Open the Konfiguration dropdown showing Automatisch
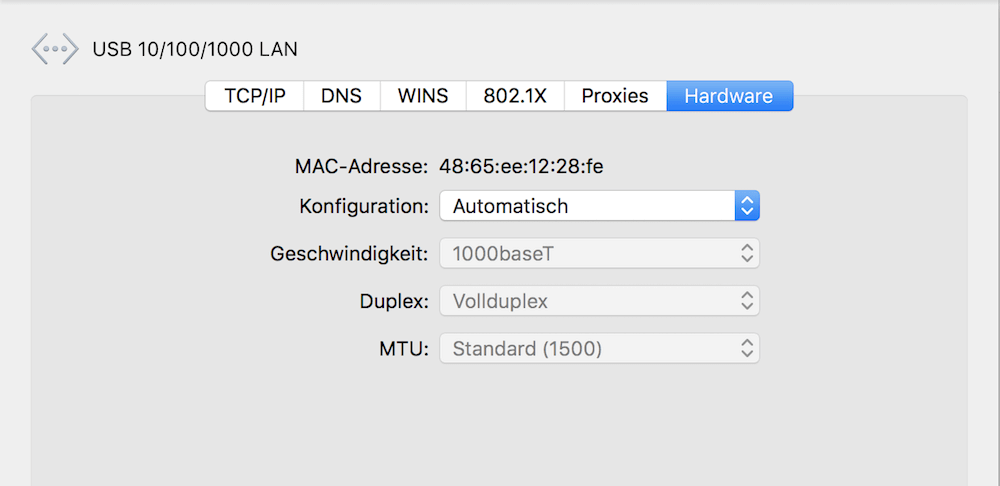 tap(599, 206)
